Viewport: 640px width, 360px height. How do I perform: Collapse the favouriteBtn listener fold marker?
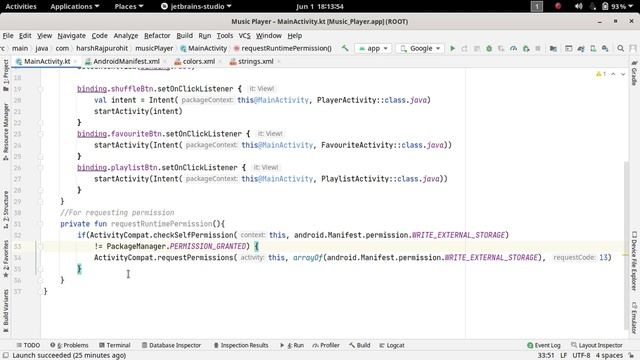[x=40, y=134]
